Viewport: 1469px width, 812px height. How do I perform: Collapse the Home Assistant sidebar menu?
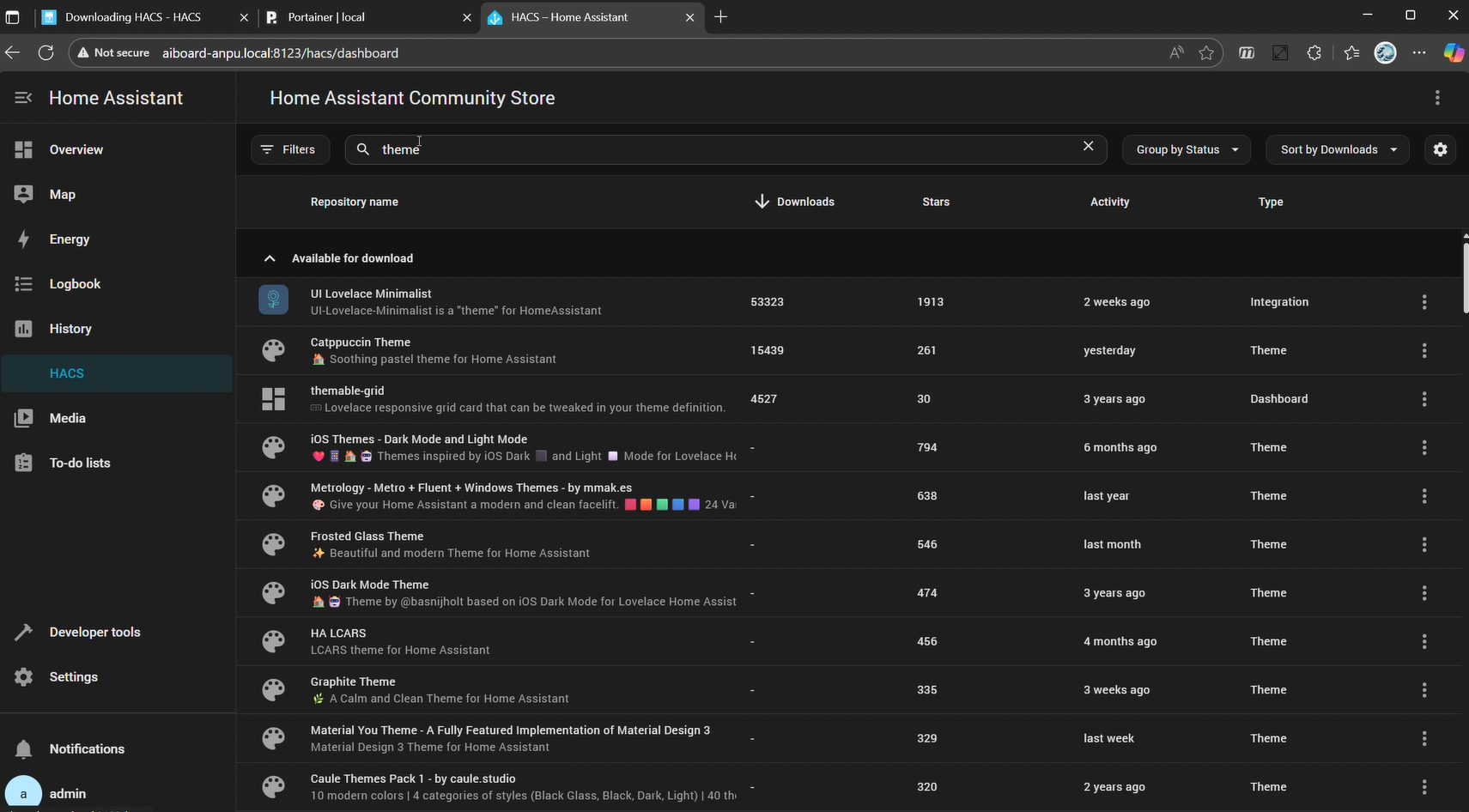click(x=23, y=98)
